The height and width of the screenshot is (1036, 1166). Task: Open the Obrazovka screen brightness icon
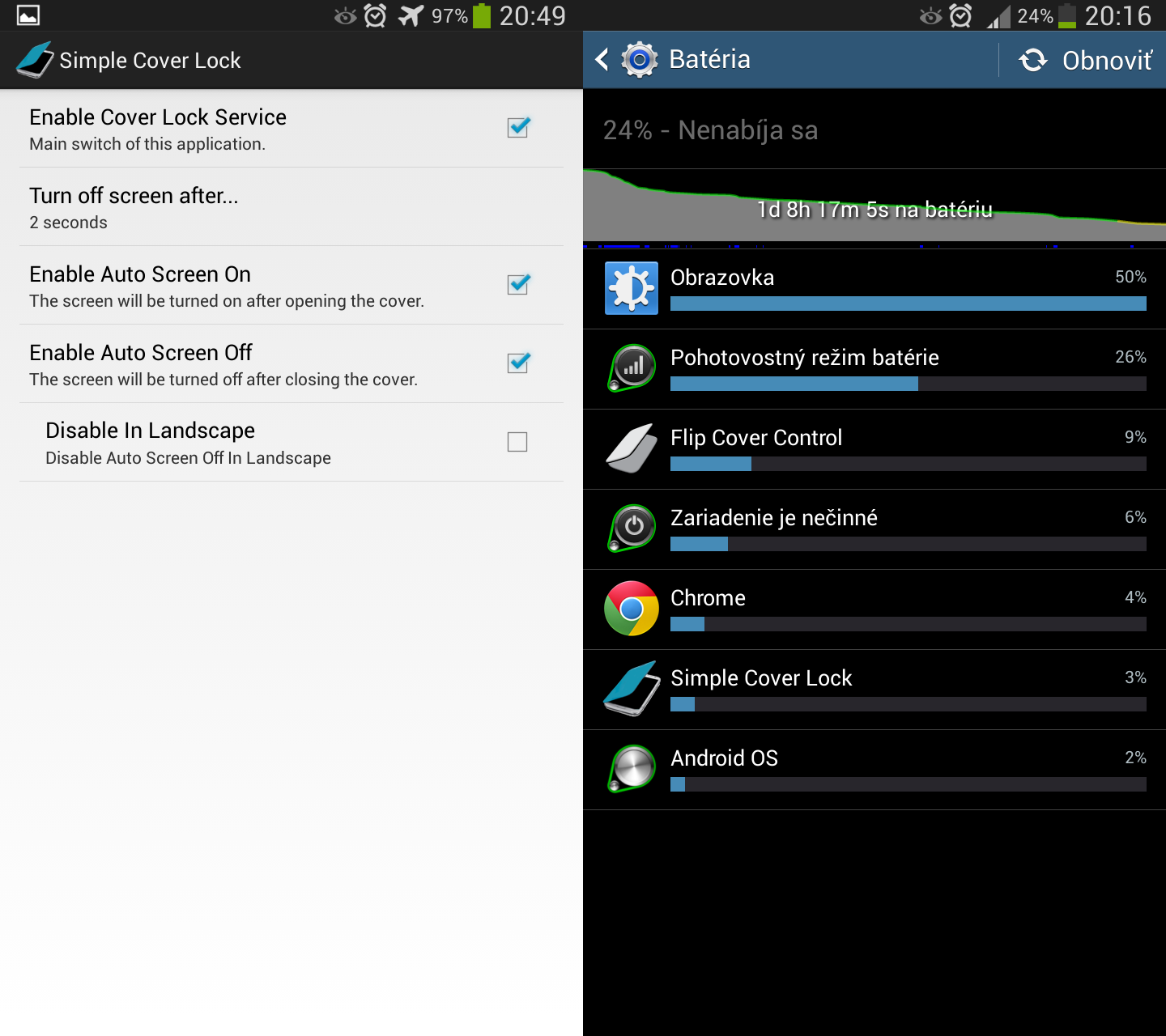coord(632,288)
